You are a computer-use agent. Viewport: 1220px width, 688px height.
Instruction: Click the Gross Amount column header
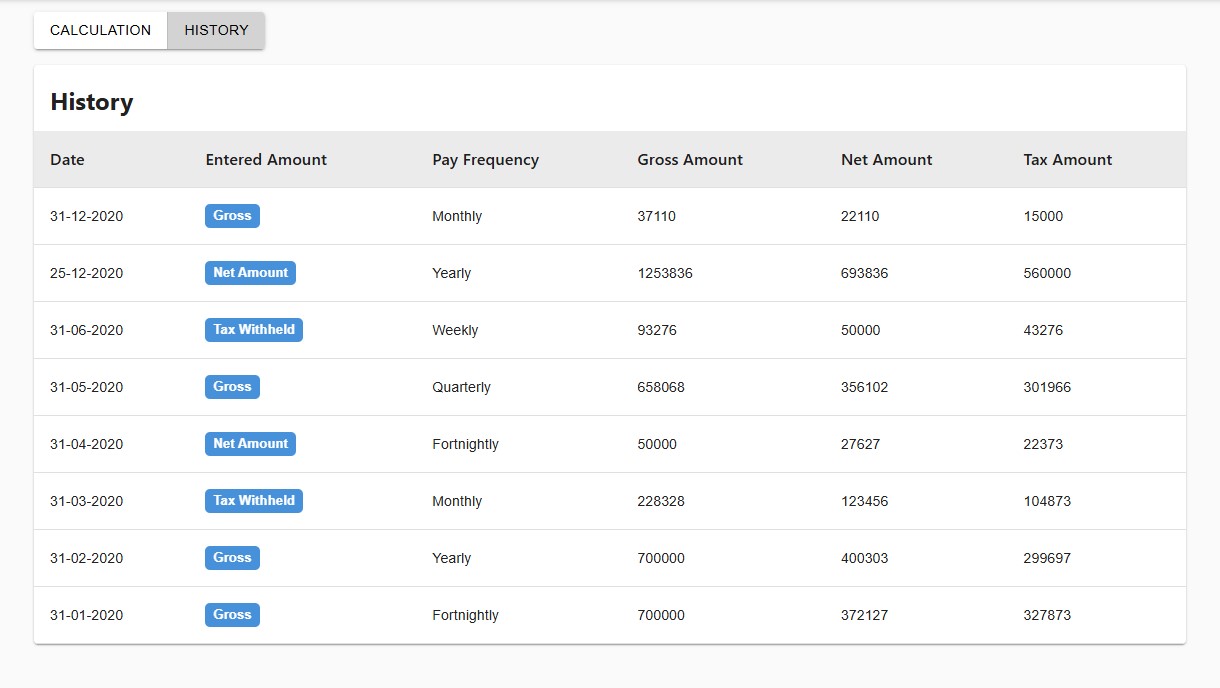pyautogui.click(x=690, y=160)
